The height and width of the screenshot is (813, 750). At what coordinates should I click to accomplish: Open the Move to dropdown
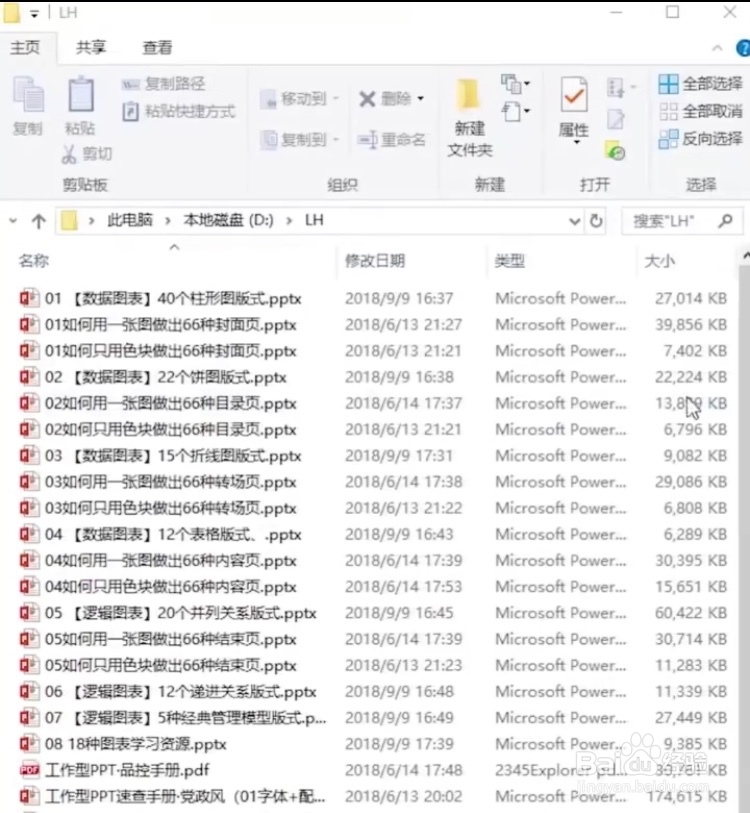[x=300, y=99]
